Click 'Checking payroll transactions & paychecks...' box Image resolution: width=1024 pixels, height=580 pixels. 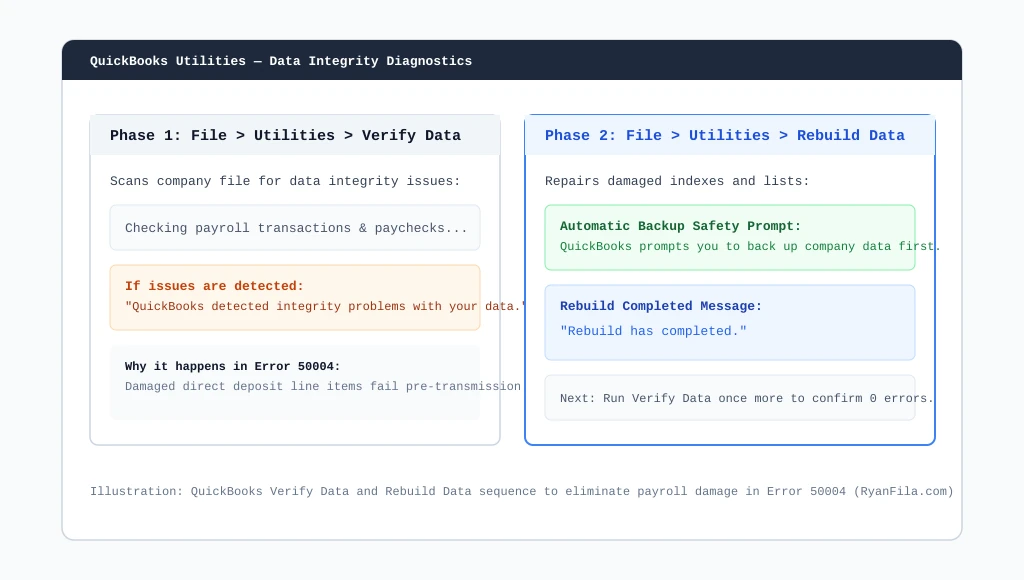[x=295, y=228]
